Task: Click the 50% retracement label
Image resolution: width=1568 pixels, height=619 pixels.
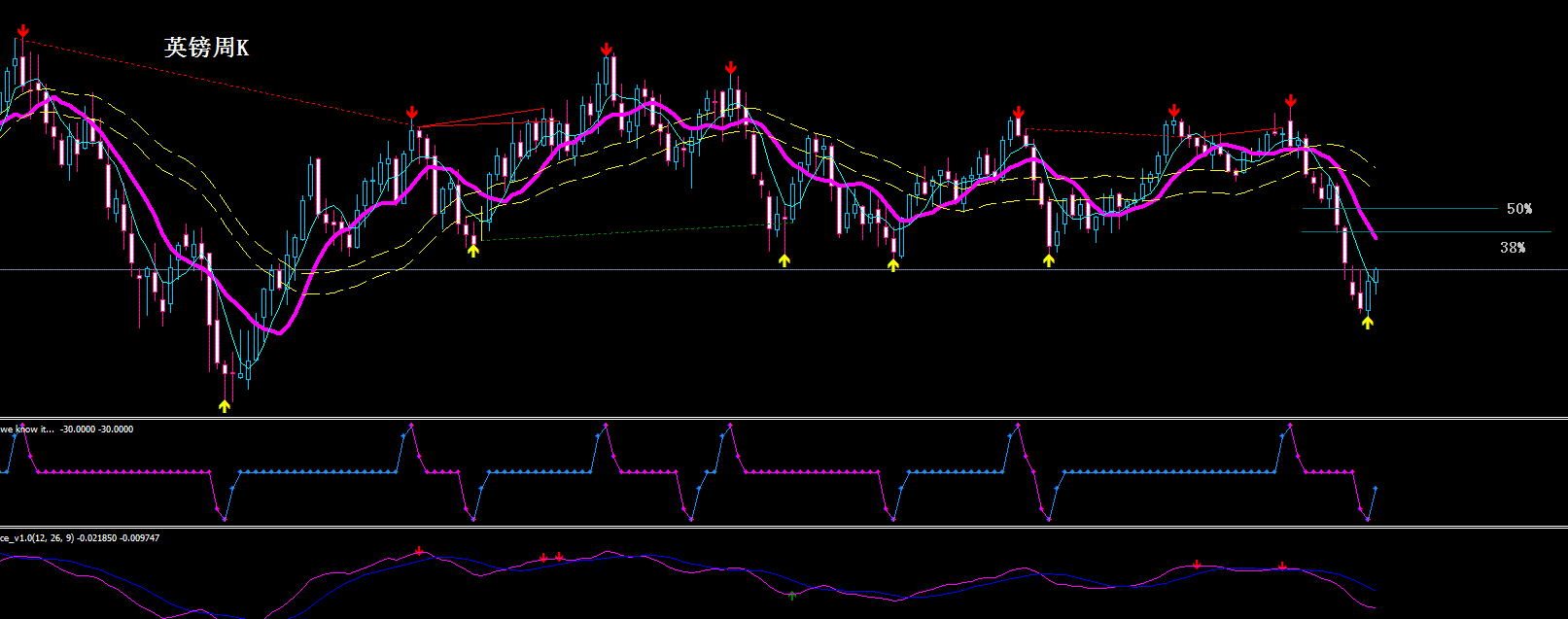Action: coord(1519,209)
